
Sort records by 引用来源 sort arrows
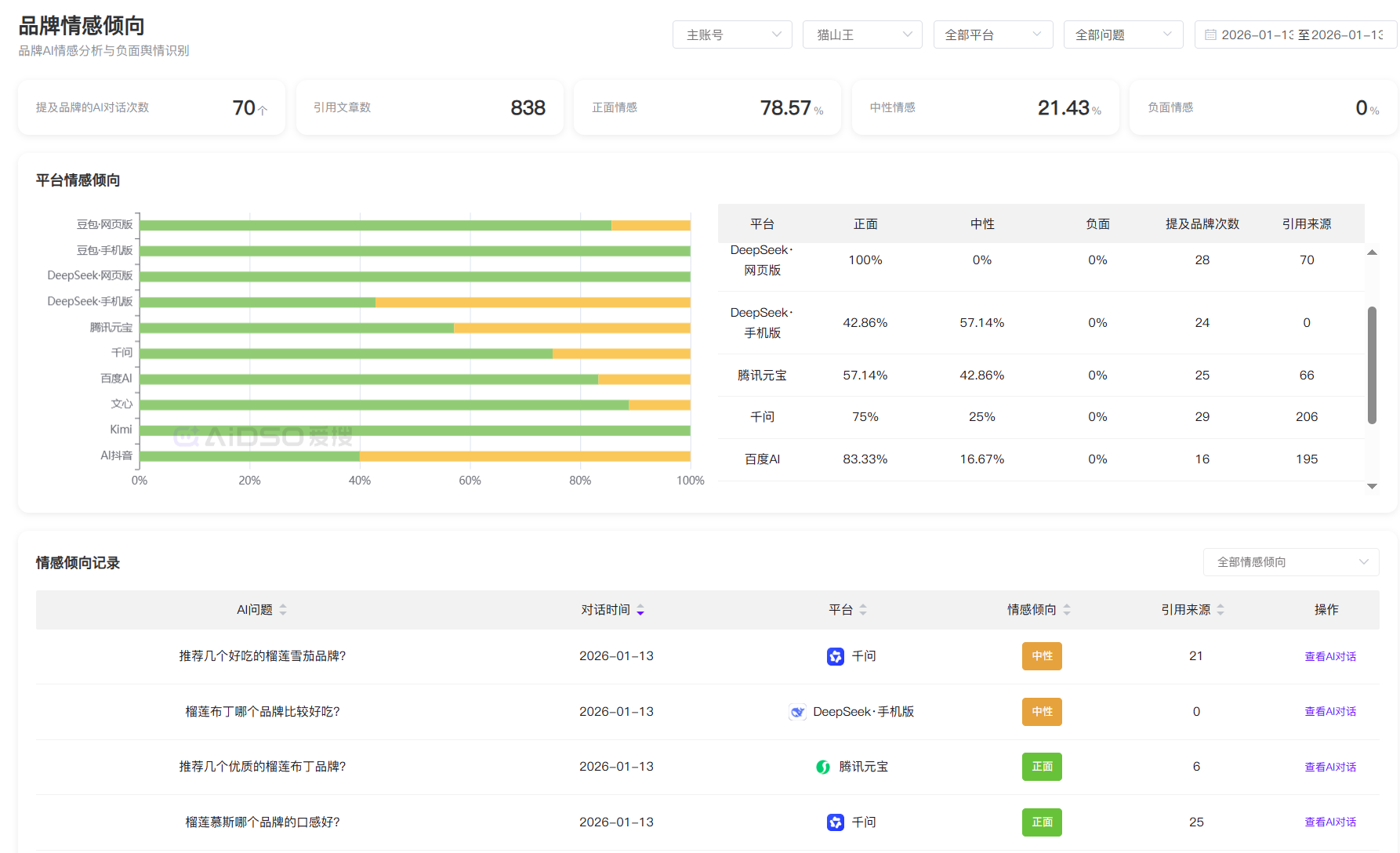click(1220, 610)
